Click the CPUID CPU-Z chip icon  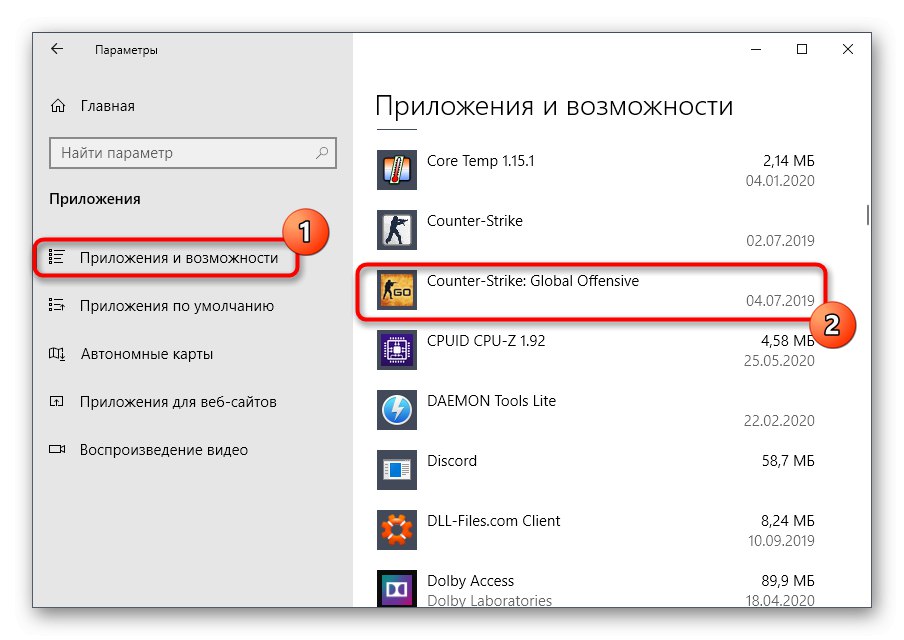pyautogui.click(x=397, y=350)
